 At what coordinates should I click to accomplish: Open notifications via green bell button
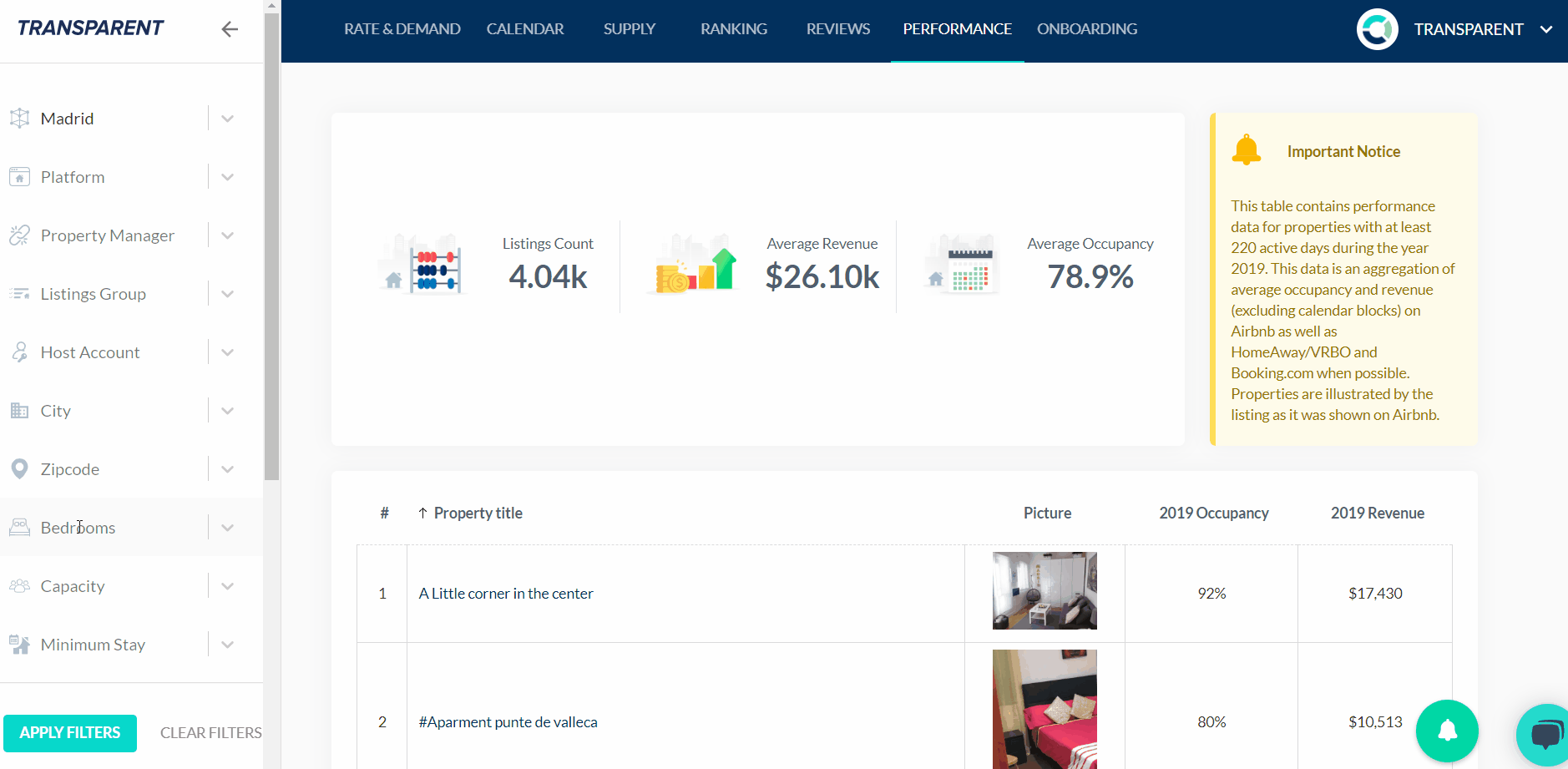click(x=1447, y=731)
